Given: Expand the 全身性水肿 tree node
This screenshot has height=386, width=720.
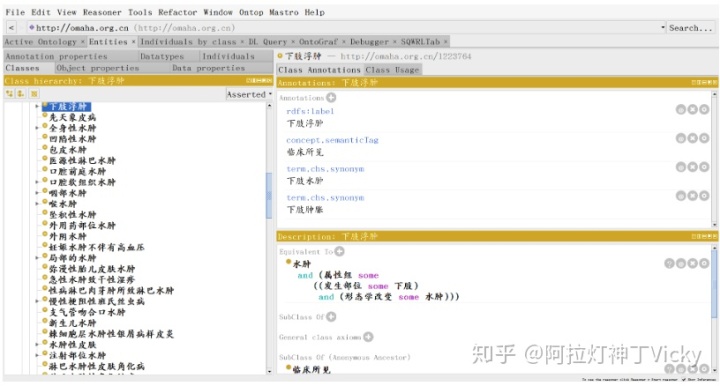Looking at the screenshot, I should pos(37,128).
